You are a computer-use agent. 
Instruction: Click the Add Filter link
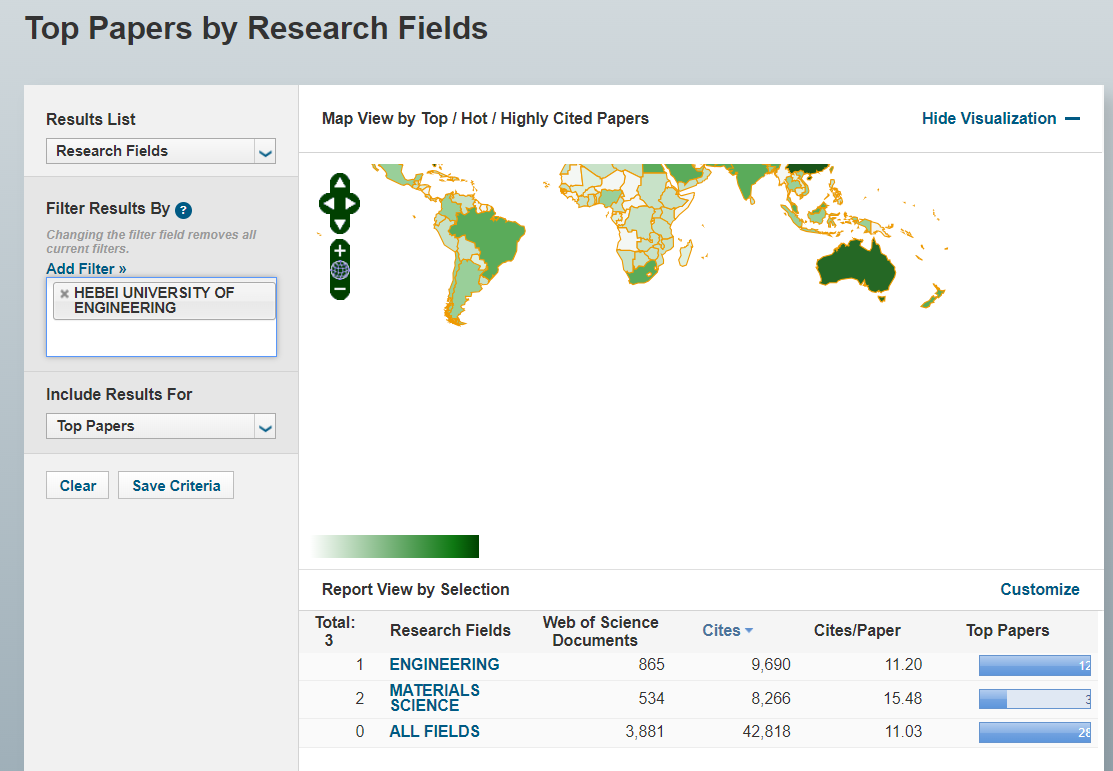(x=86, y=268)
